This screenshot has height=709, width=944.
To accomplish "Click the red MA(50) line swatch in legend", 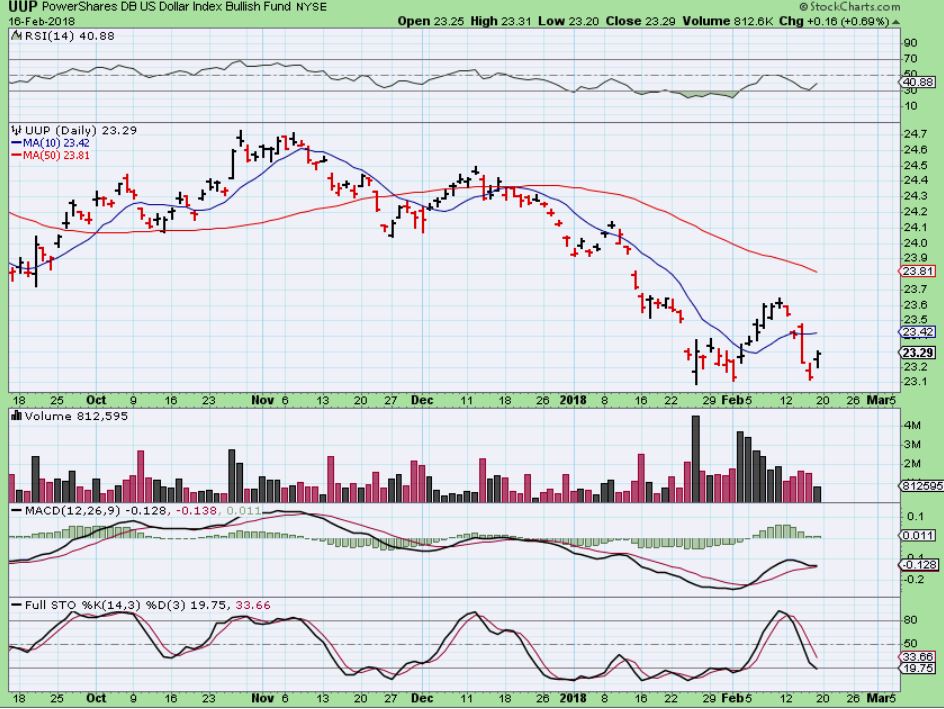I will (16, 155).
